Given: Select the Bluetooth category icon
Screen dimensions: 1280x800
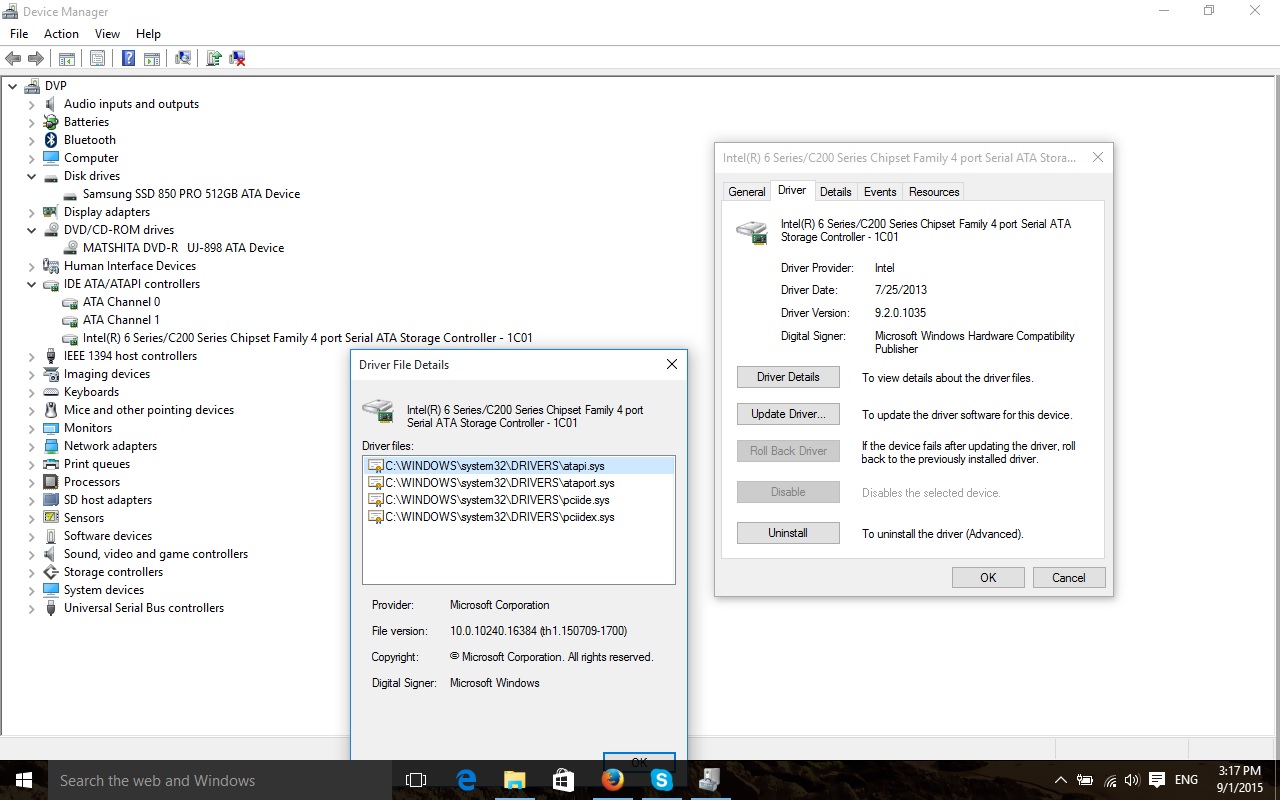Looking at the screenshot, I should tap(51, 140).
